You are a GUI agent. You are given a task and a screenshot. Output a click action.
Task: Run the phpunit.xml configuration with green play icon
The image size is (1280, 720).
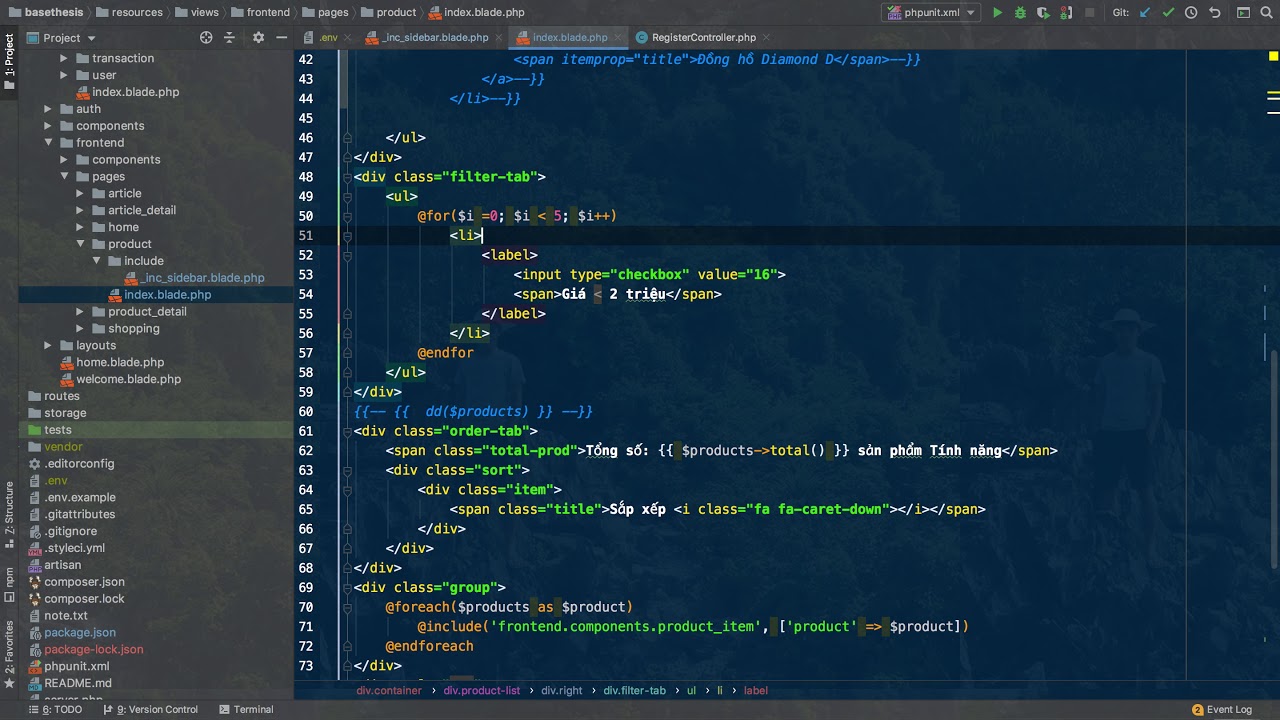point(997,13)
